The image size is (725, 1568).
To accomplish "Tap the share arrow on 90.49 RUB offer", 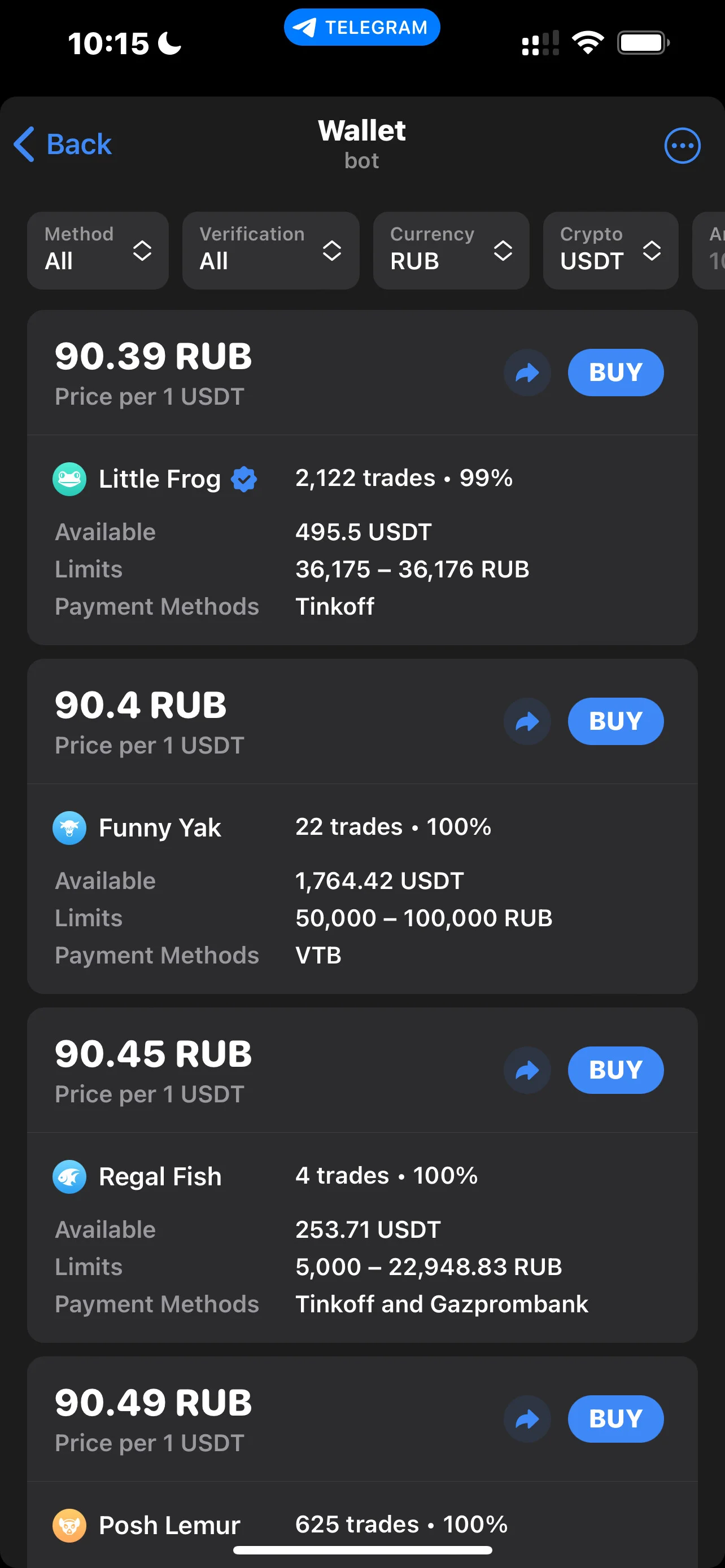I will (527, 1419).
